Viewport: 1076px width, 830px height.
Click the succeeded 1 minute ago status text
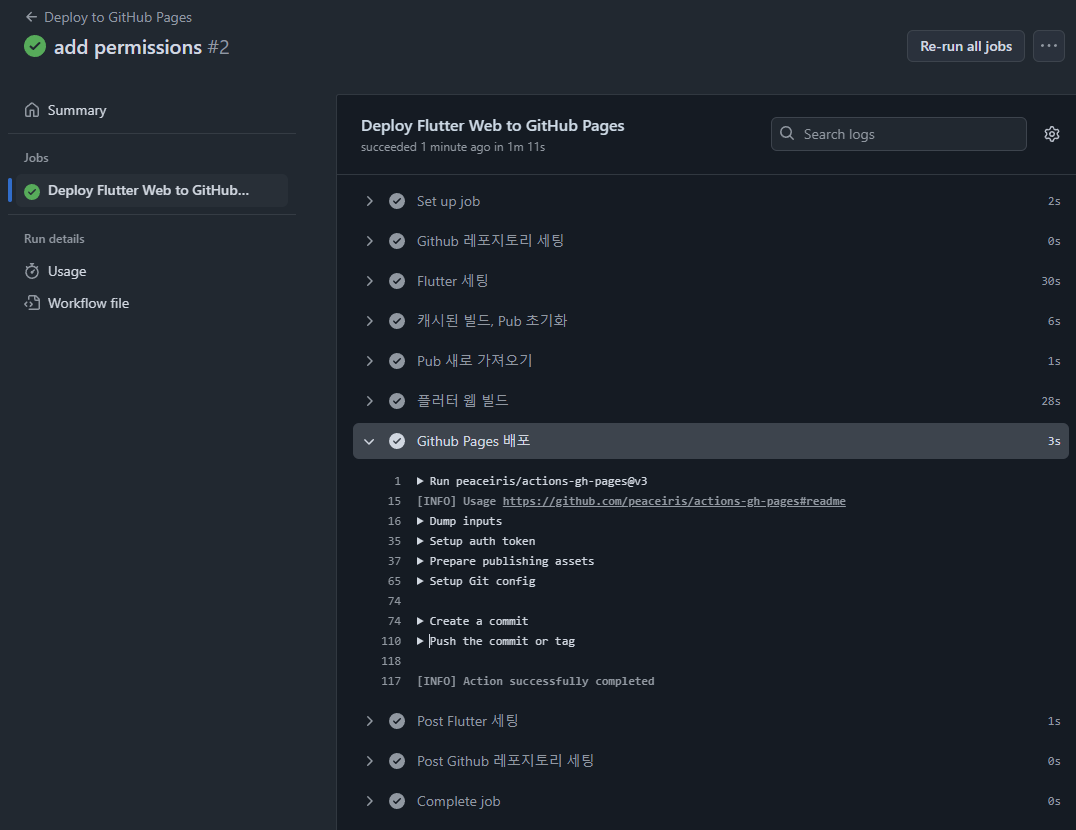point(453,147)
